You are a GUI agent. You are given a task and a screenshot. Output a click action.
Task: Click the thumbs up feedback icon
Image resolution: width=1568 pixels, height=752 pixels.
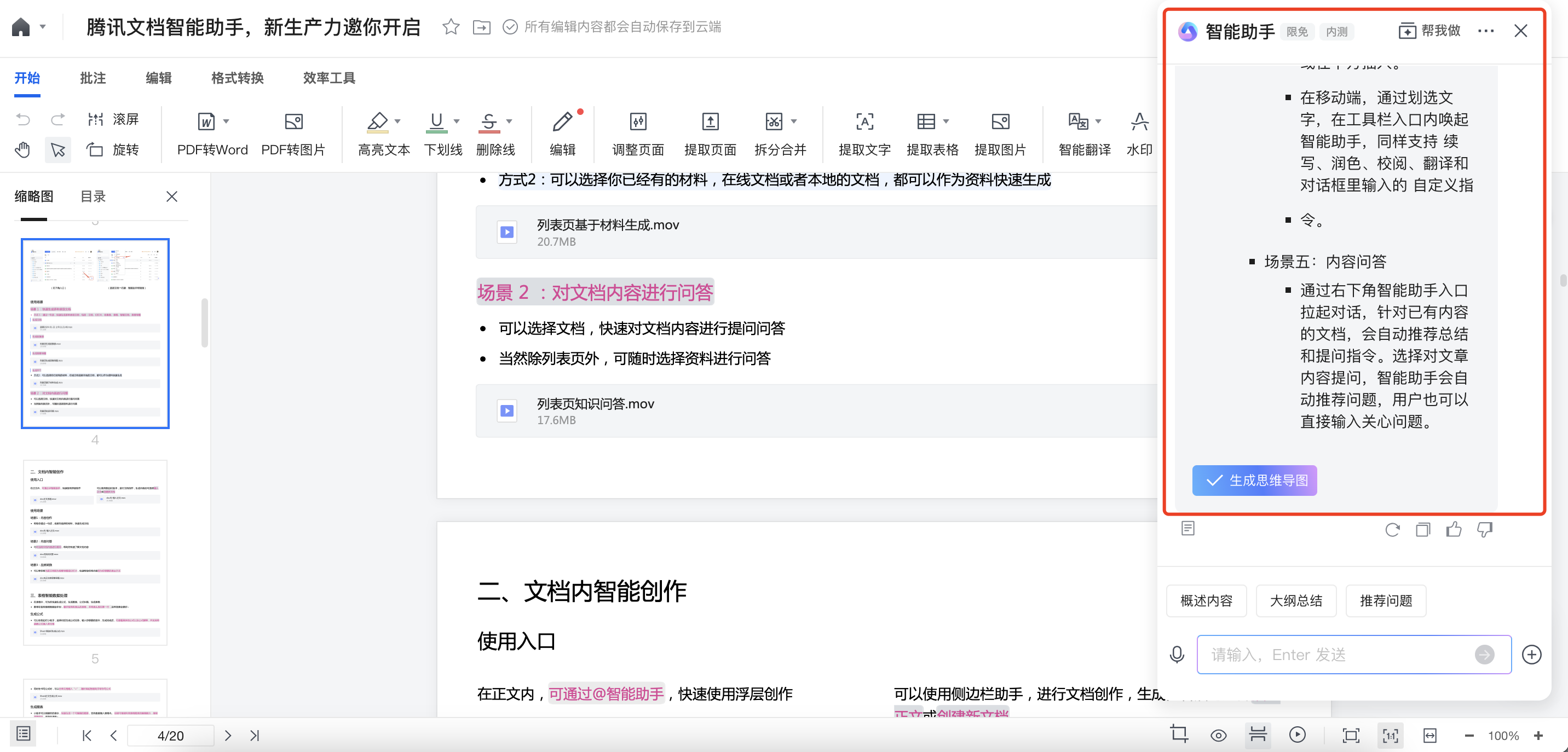tap(1454, 529)
